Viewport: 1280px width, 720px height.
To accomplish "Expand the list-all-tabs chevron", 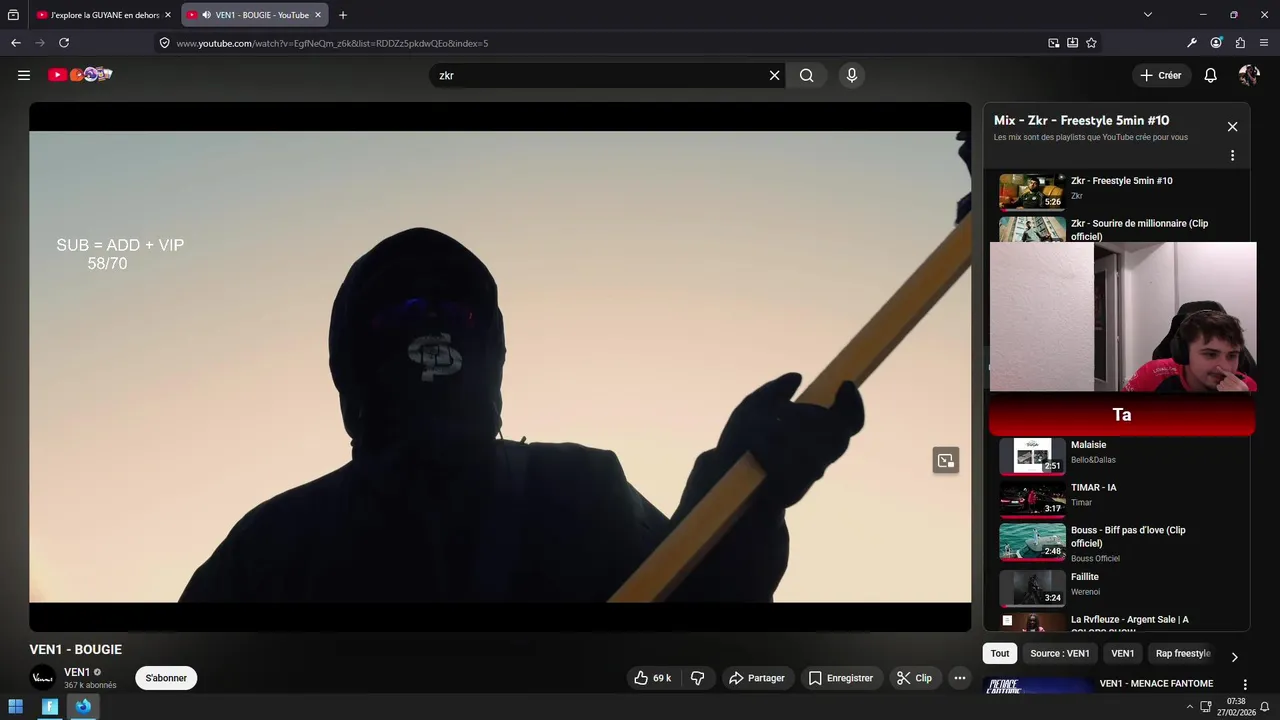I will 1148,15.
